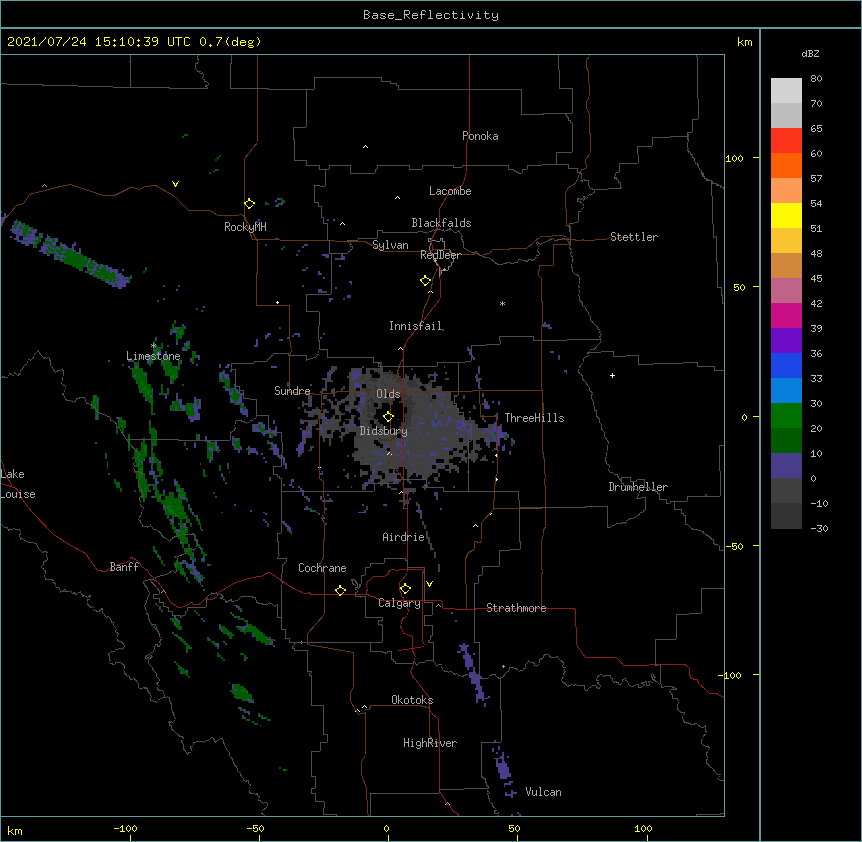Image resolution: width=862 pixels, height=842 pixels.
Task: Click the yellow v marker east of Calgary
Action: (x=429, y=584)
